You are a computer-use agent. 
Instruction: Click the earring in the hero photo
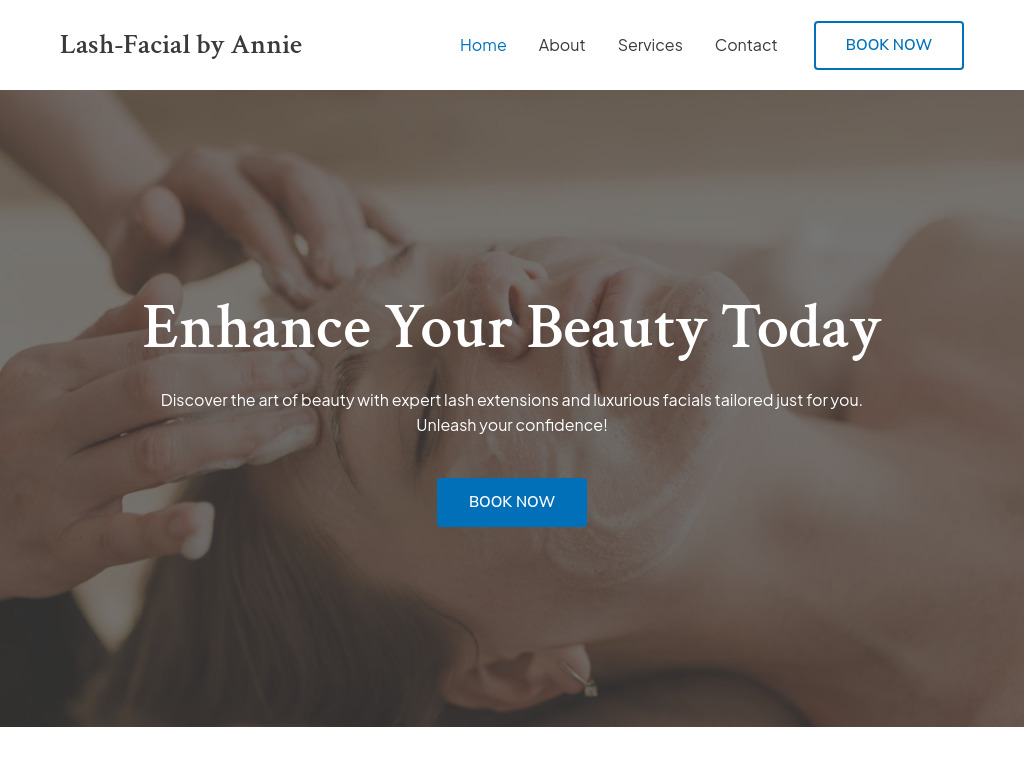pyautogui.click(x=581, y=679)
